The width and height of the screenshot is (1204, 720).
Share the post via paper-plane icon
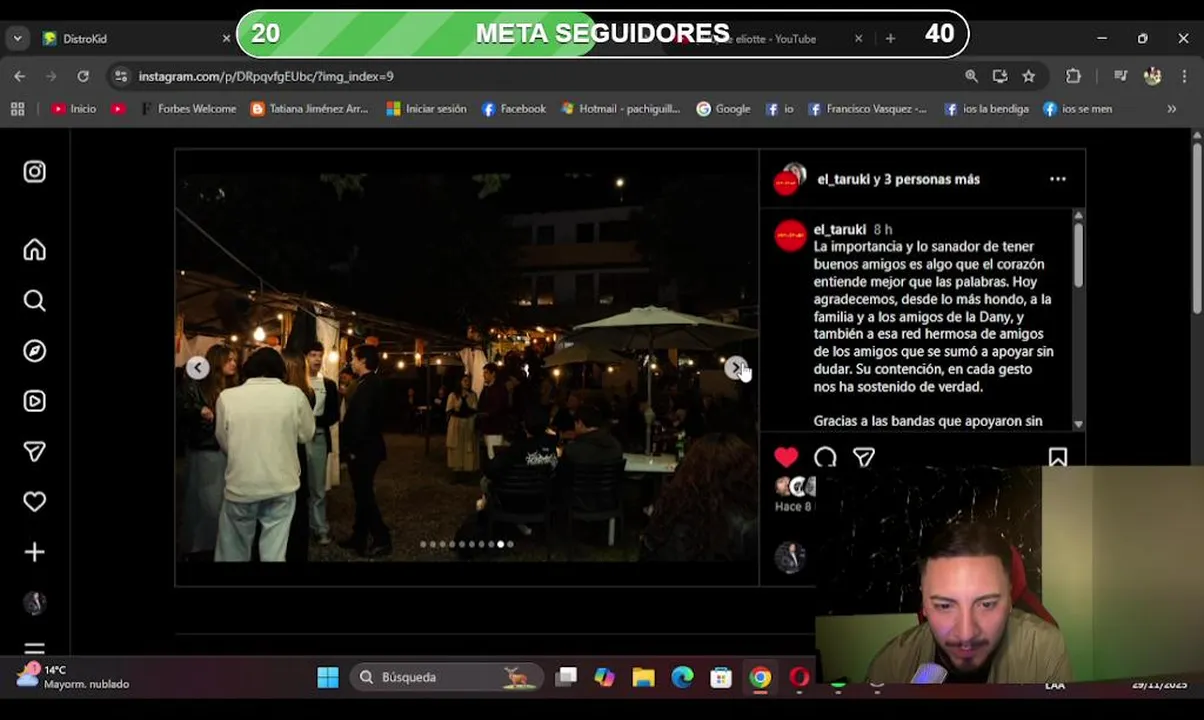[864, 457]
